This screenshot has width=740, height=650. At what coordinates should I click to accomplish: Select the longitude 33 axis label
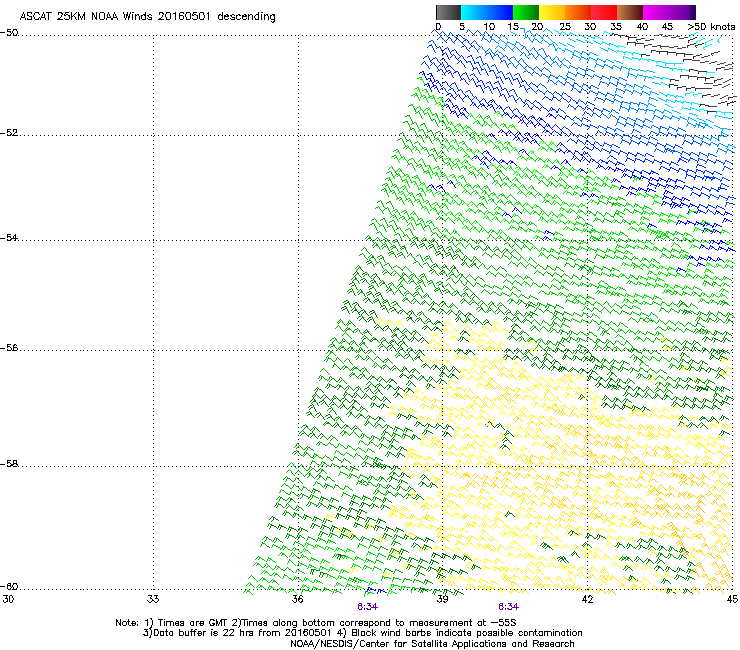pos(153,599)
